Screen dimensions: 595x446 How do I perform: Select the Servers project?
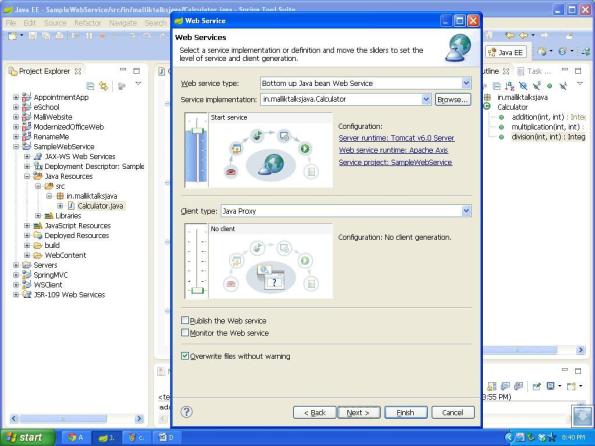pos(45,265)
